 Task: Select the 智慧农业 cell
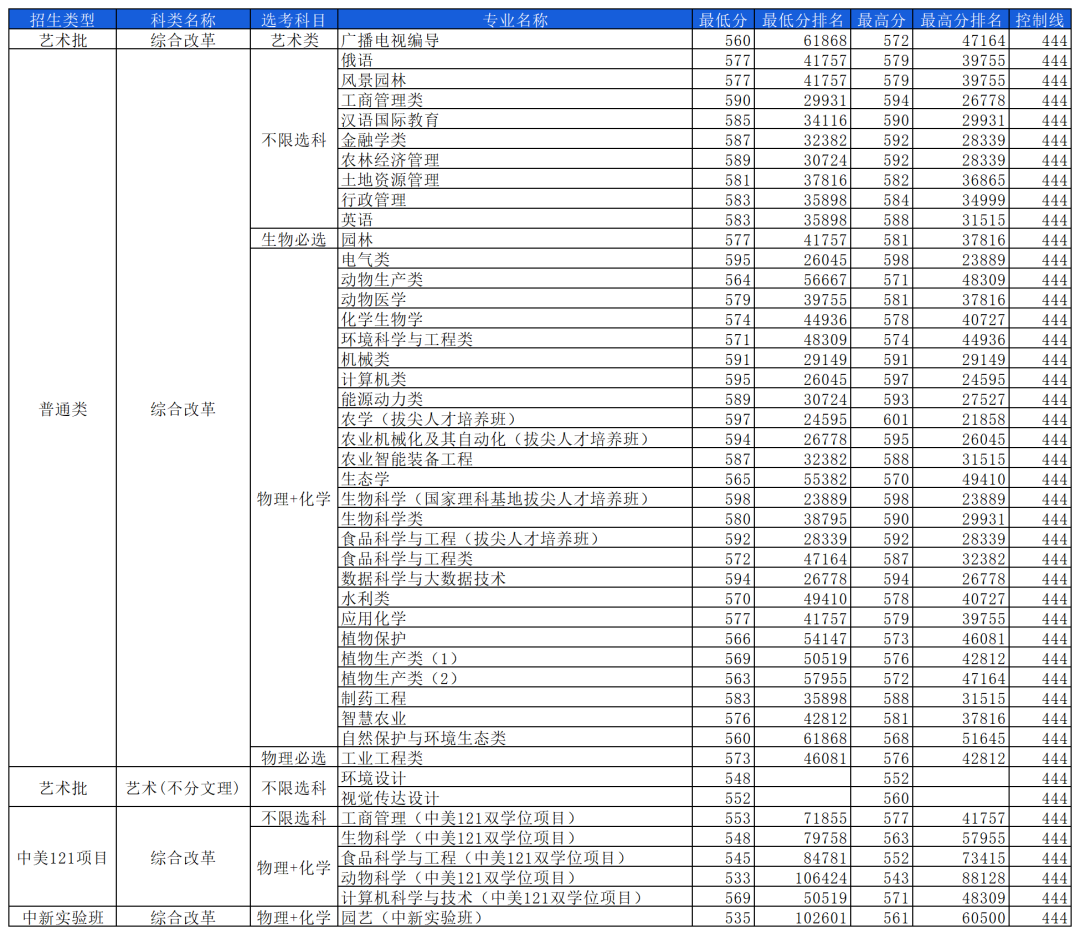pos(515,719)
